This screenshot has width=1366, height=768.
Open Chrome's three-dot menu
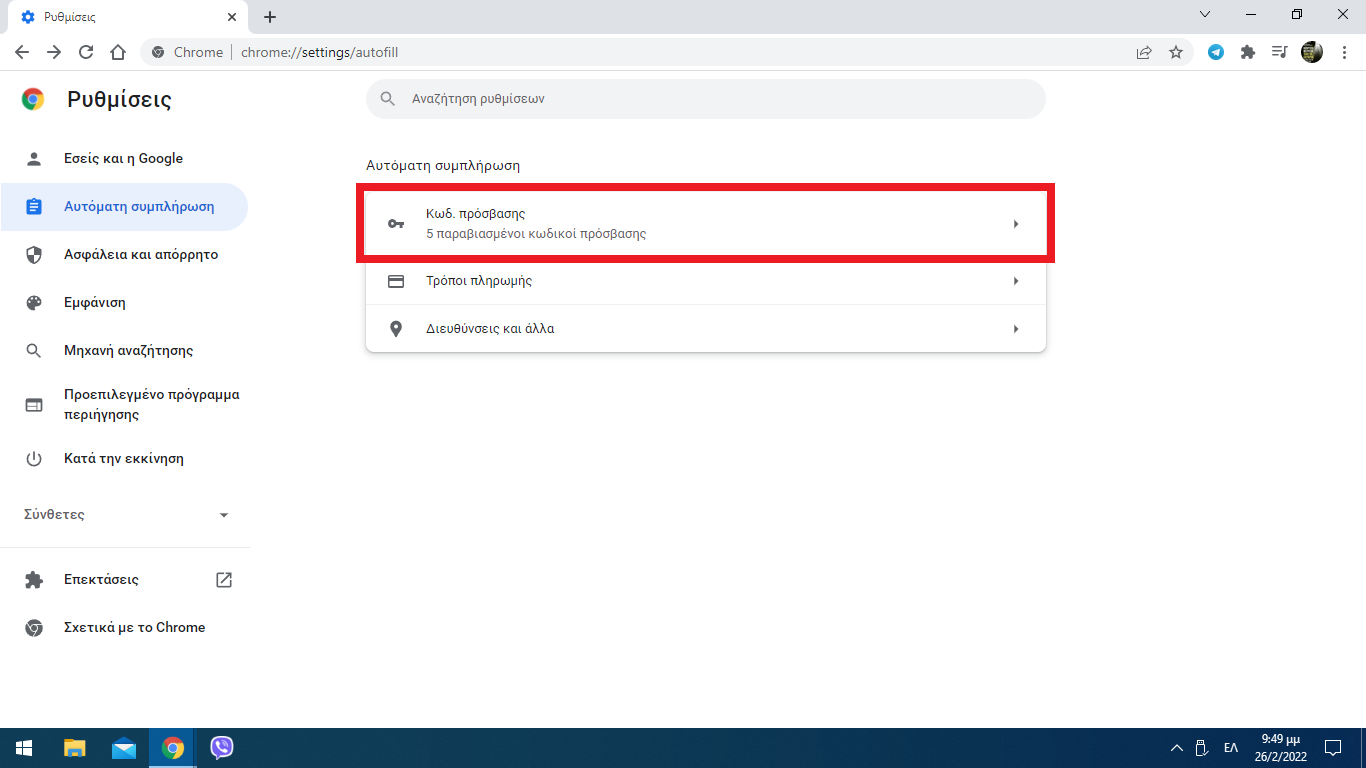[x=1343, y=52]
